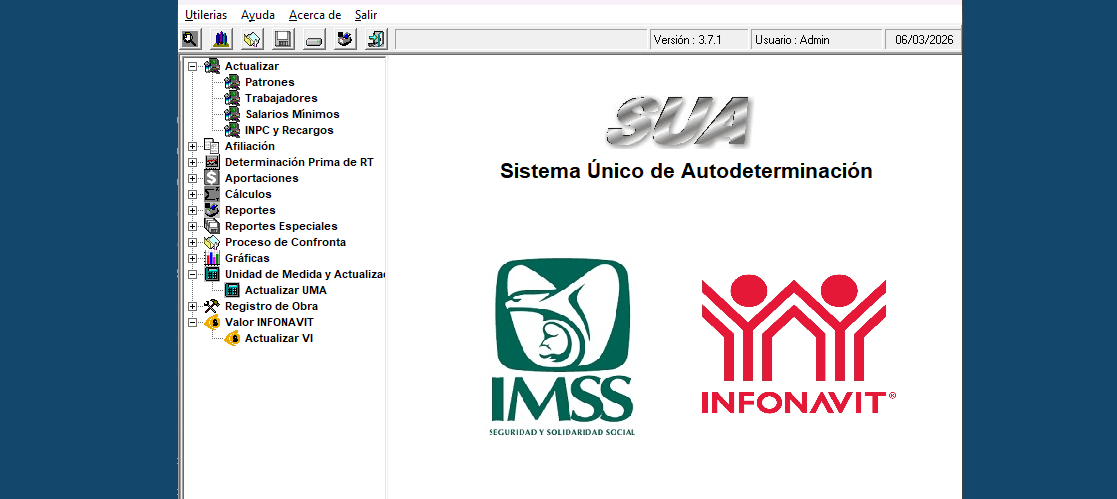
Task: Click the magnifier search toolbar icon
Action: click(190, 40)
